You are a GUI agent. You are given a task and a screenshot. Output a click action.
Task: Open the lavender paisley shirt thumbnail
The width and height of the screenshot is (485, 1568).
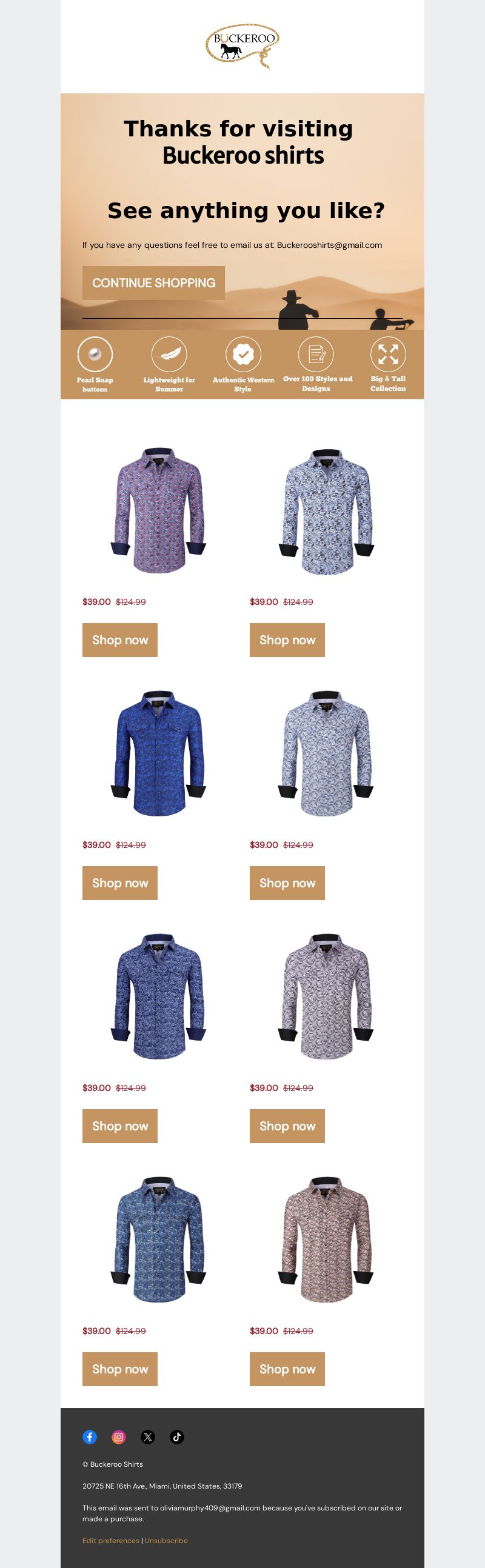[326, 997]
